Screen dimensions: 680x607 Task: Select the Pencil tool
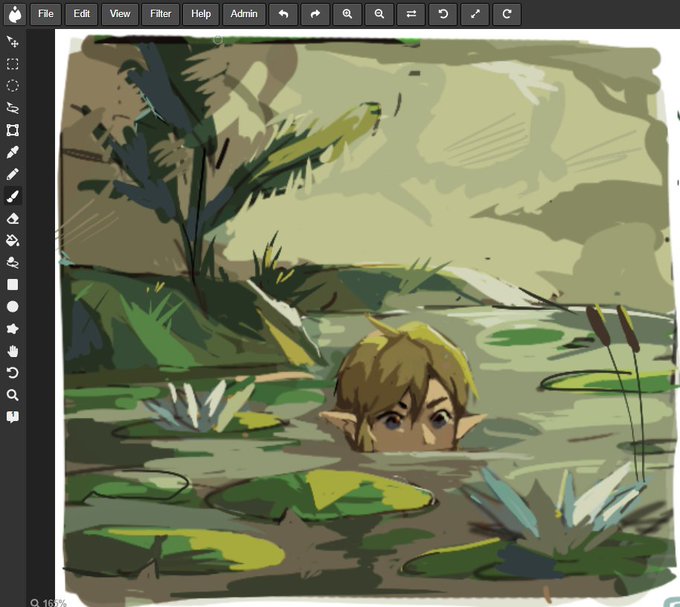13,174
